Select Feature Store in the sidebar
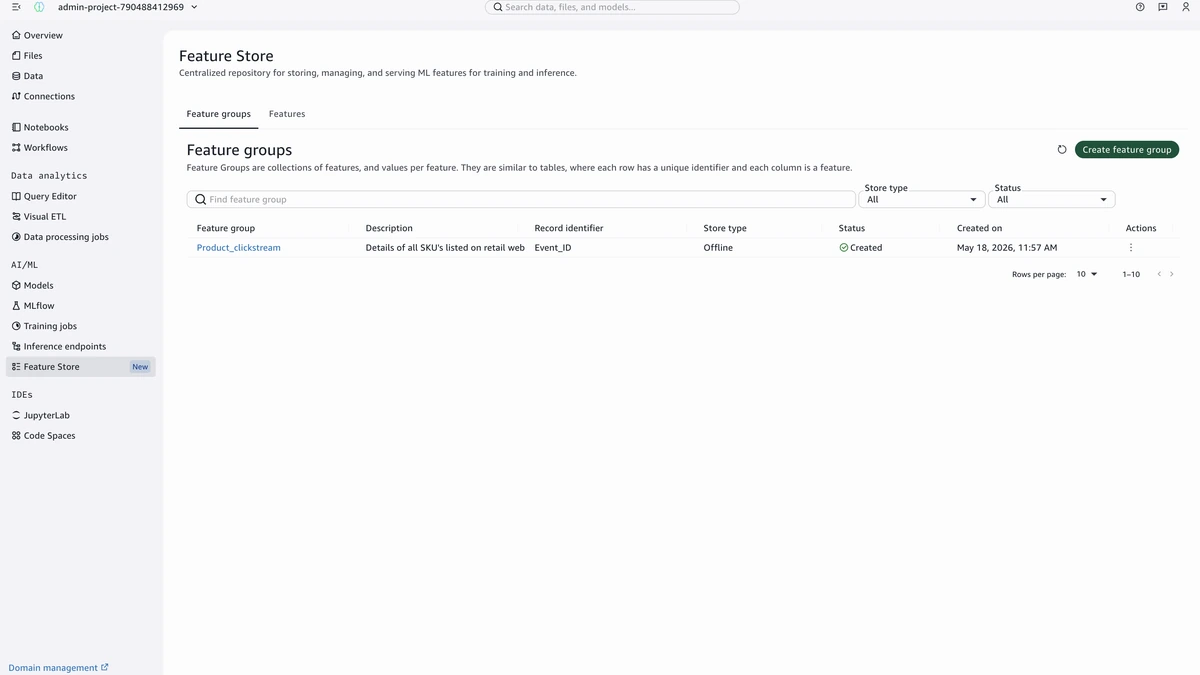 point(80,367)
